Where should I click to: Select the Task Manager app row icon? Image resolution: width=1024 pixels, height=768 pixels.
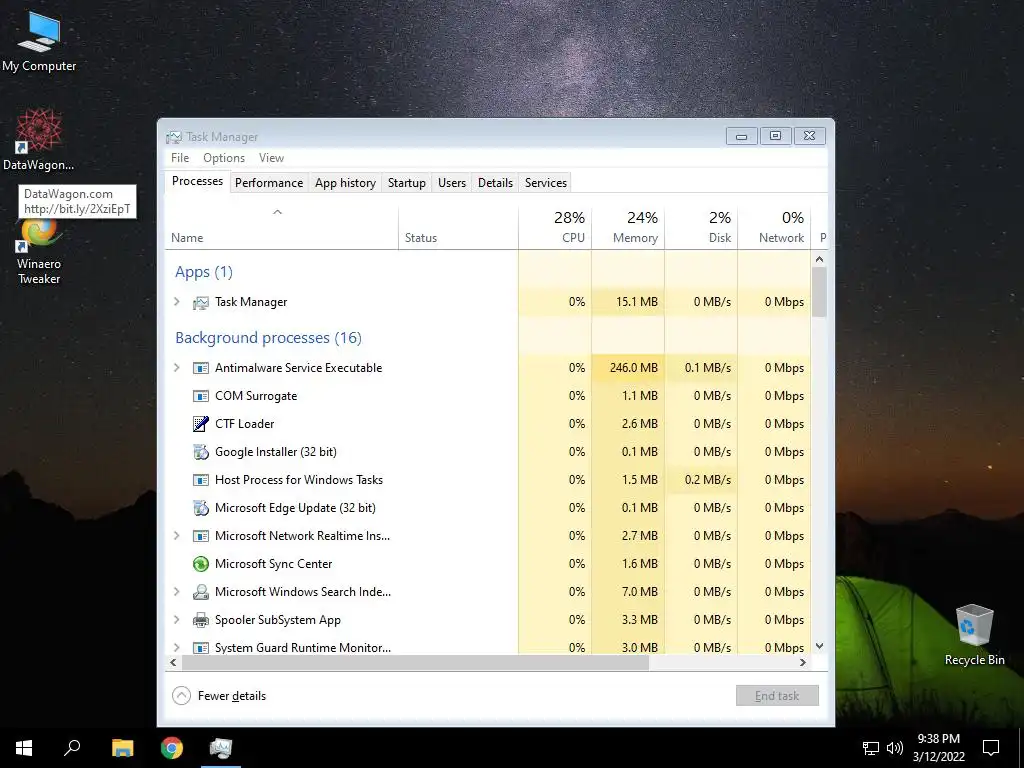(200, 302)
